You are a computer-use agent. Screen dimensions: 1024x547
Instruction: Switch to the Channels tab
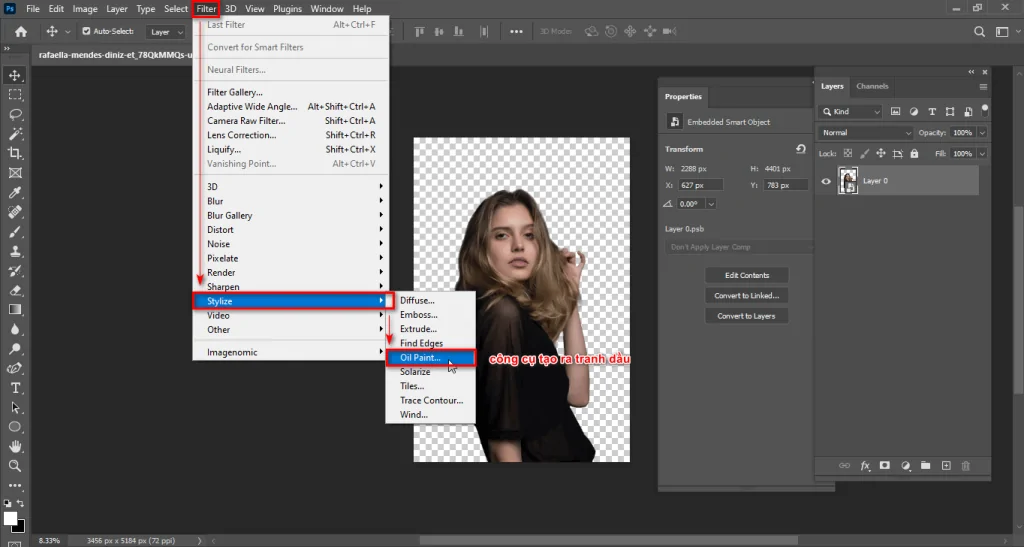872,86
